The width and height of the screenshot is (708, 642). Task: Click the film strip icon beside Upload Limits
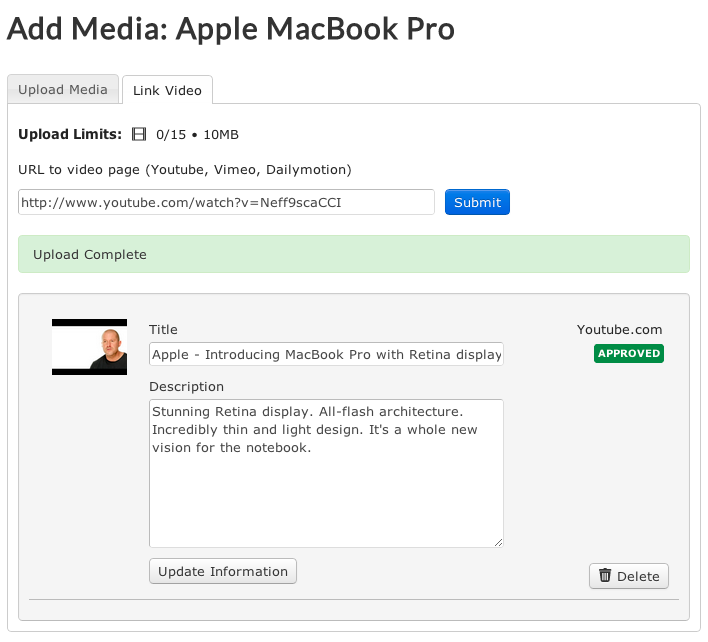(139, 135)
